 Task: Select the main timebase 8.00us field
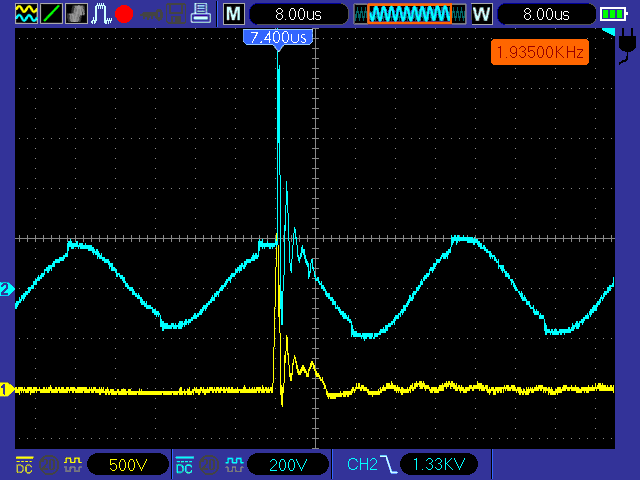(x=298, y=14)
